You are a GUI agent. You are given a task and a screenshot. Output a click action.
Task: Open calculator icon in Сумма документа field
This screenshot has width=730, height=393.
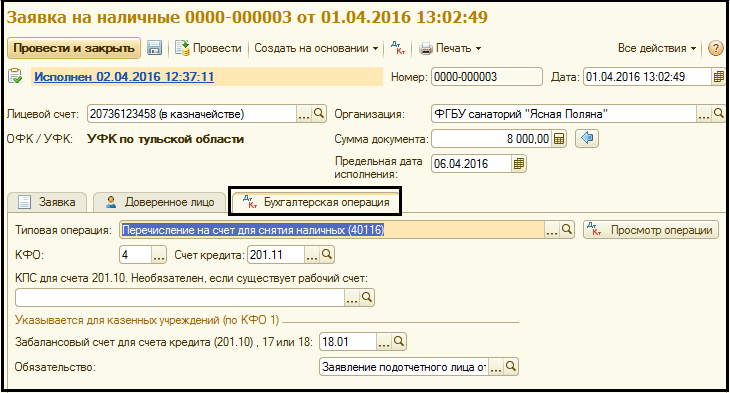pos(559,139)
